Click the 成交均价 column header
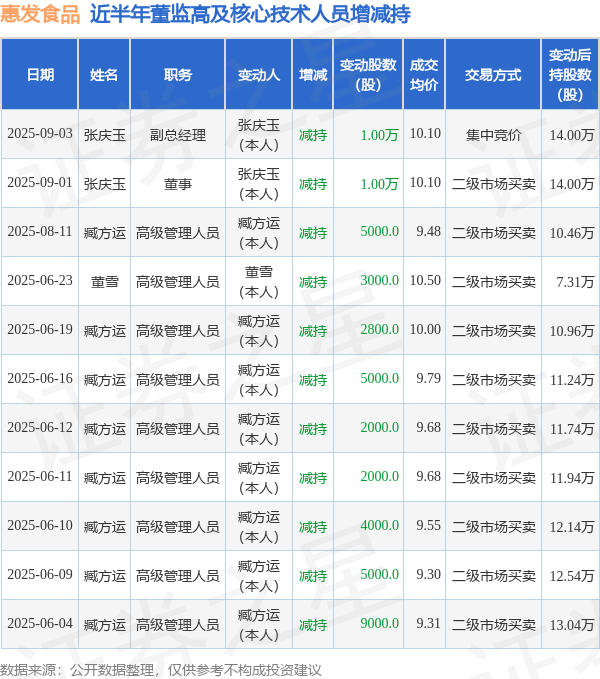This screenshot has height=679, width=600. point(424,74)
